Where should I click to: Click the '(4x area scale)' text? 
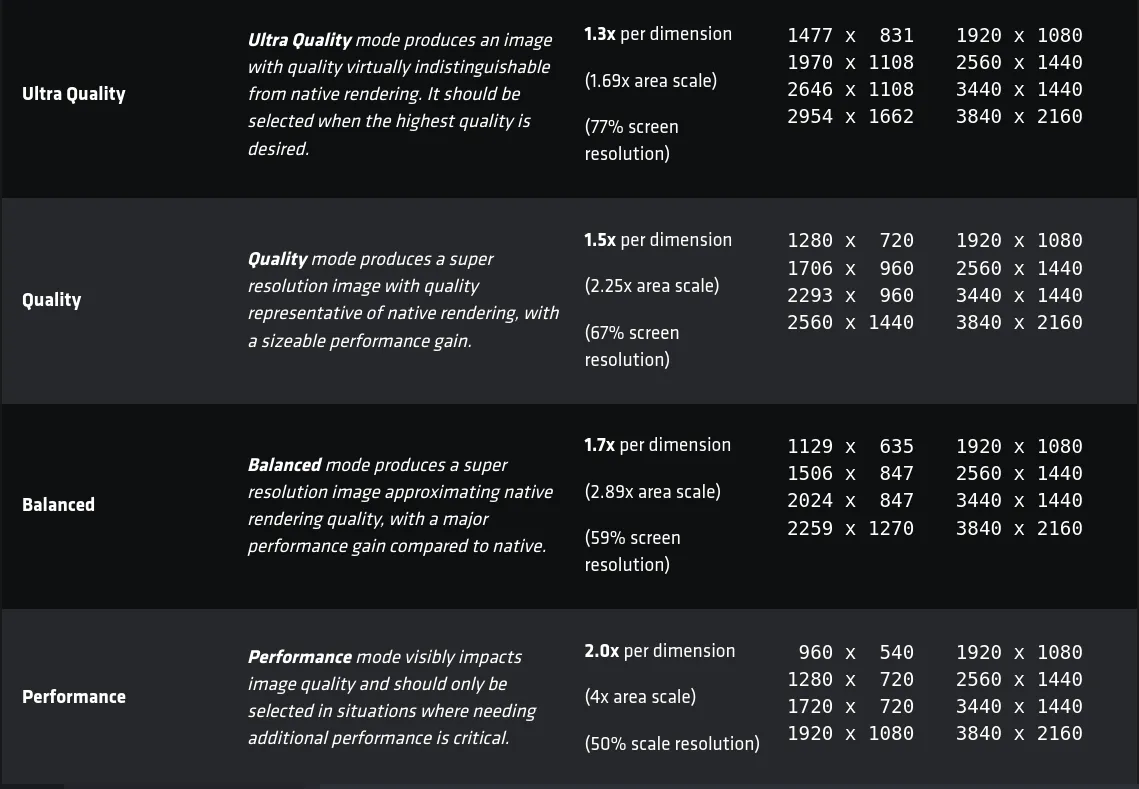[640, 697]
